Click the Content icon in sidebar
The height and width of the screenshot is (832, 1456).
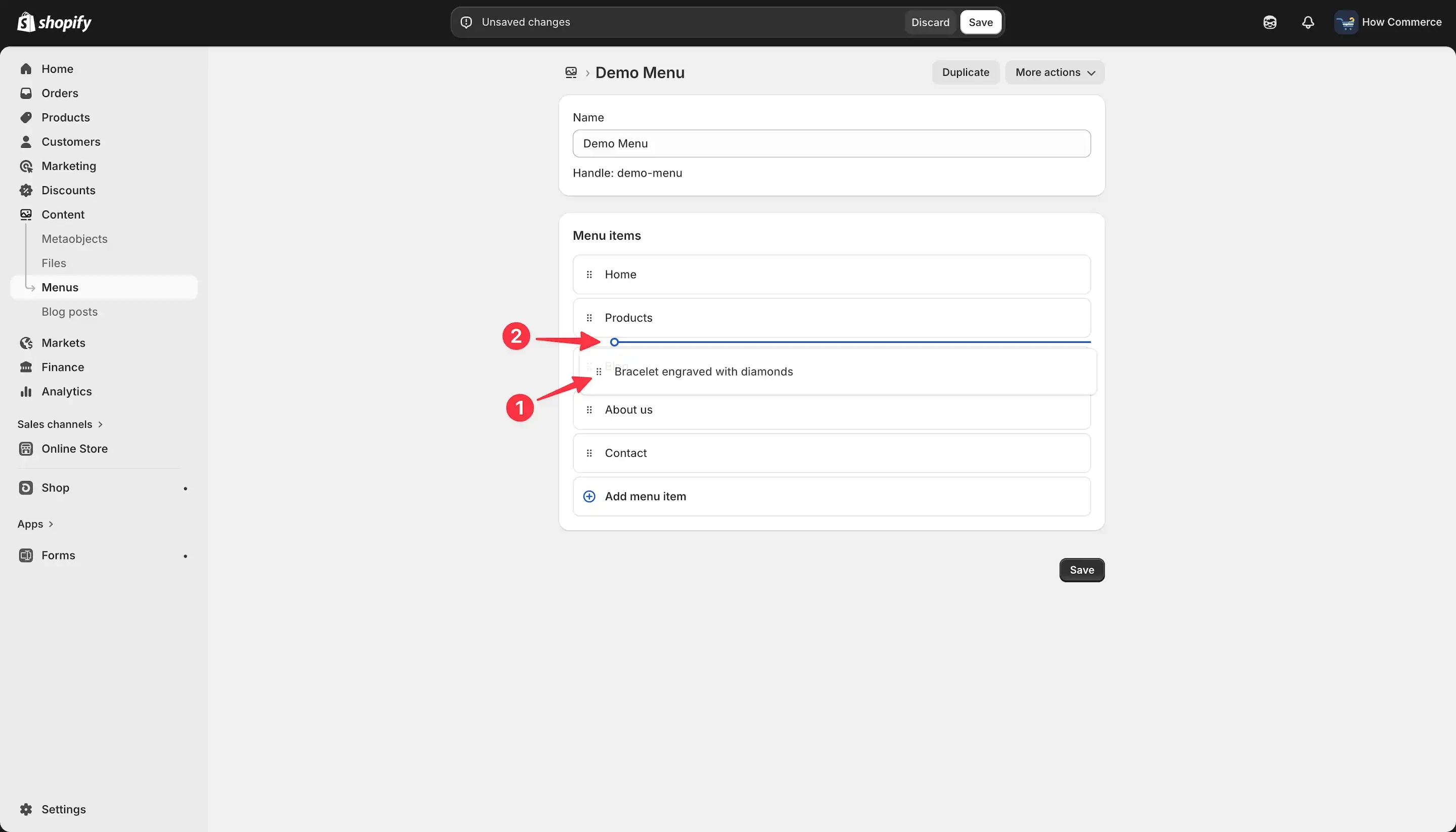tap(26, 214)
